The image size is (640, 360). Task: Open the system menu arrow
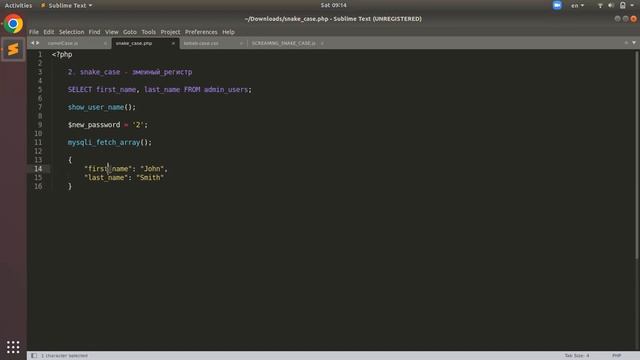[632, 5]
